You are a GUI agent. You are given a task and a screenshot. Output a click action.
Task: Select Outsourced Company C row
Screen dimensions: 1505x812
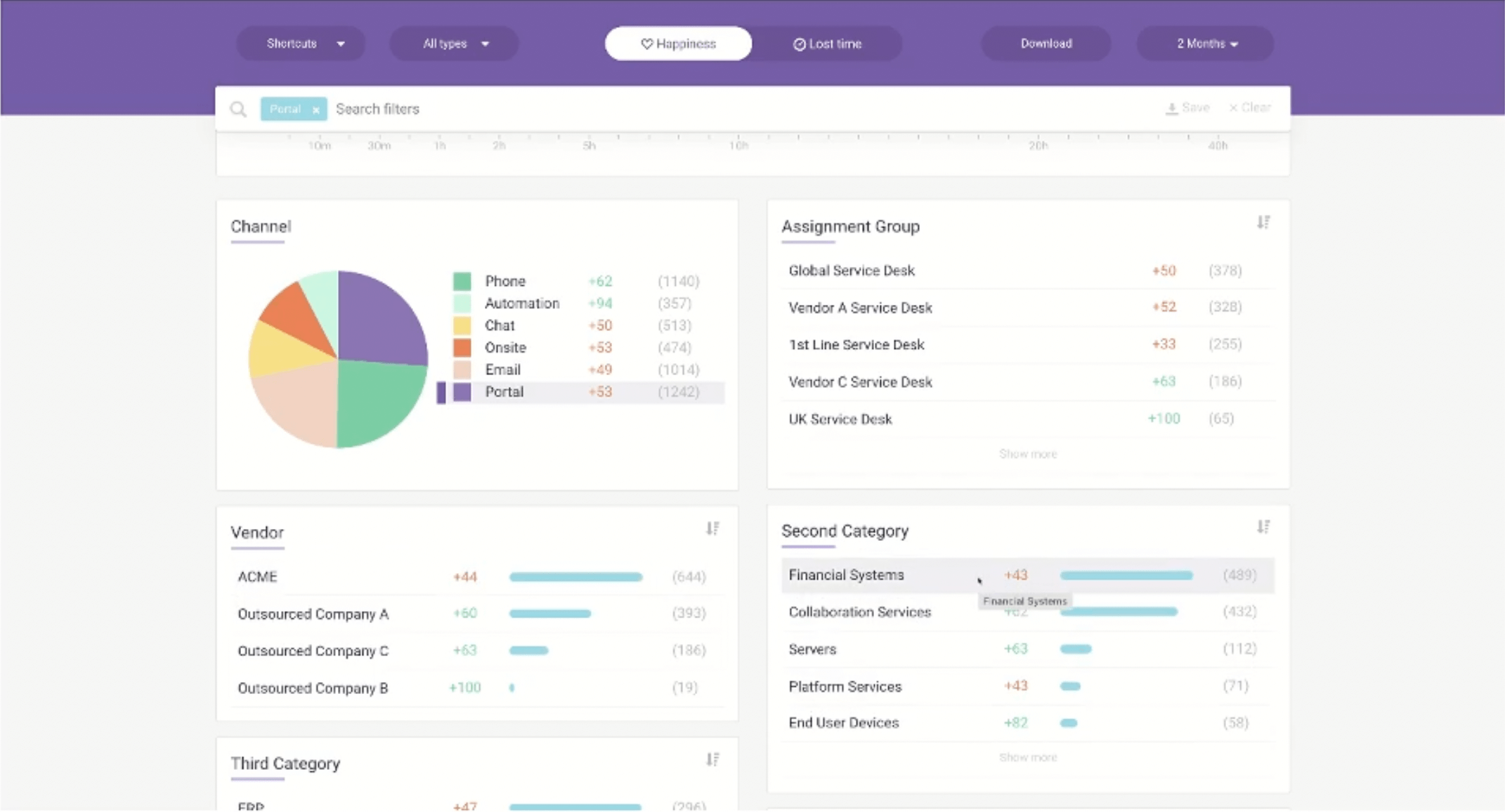tap(477, 650)
